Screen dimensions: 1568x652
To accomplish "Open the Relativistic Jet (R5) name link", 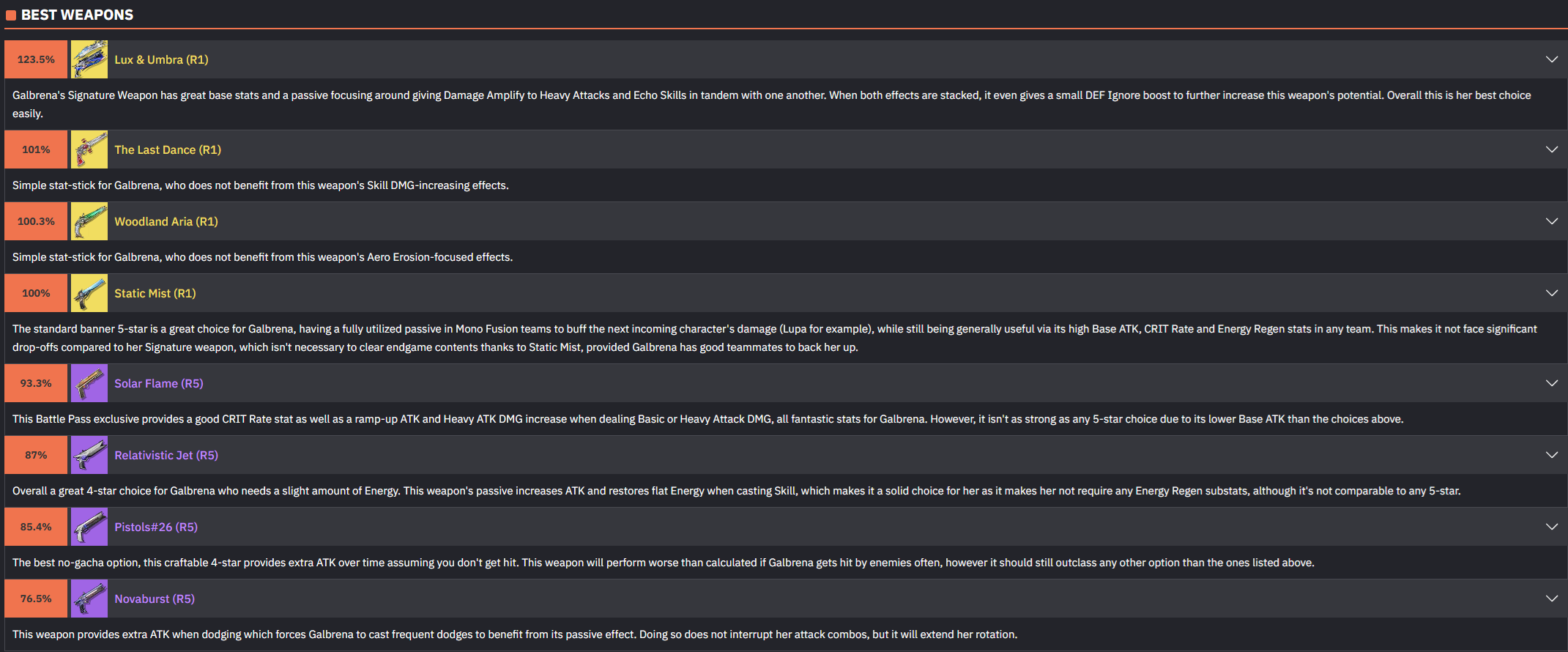I will pyautogui.click(x=166, y=455).
